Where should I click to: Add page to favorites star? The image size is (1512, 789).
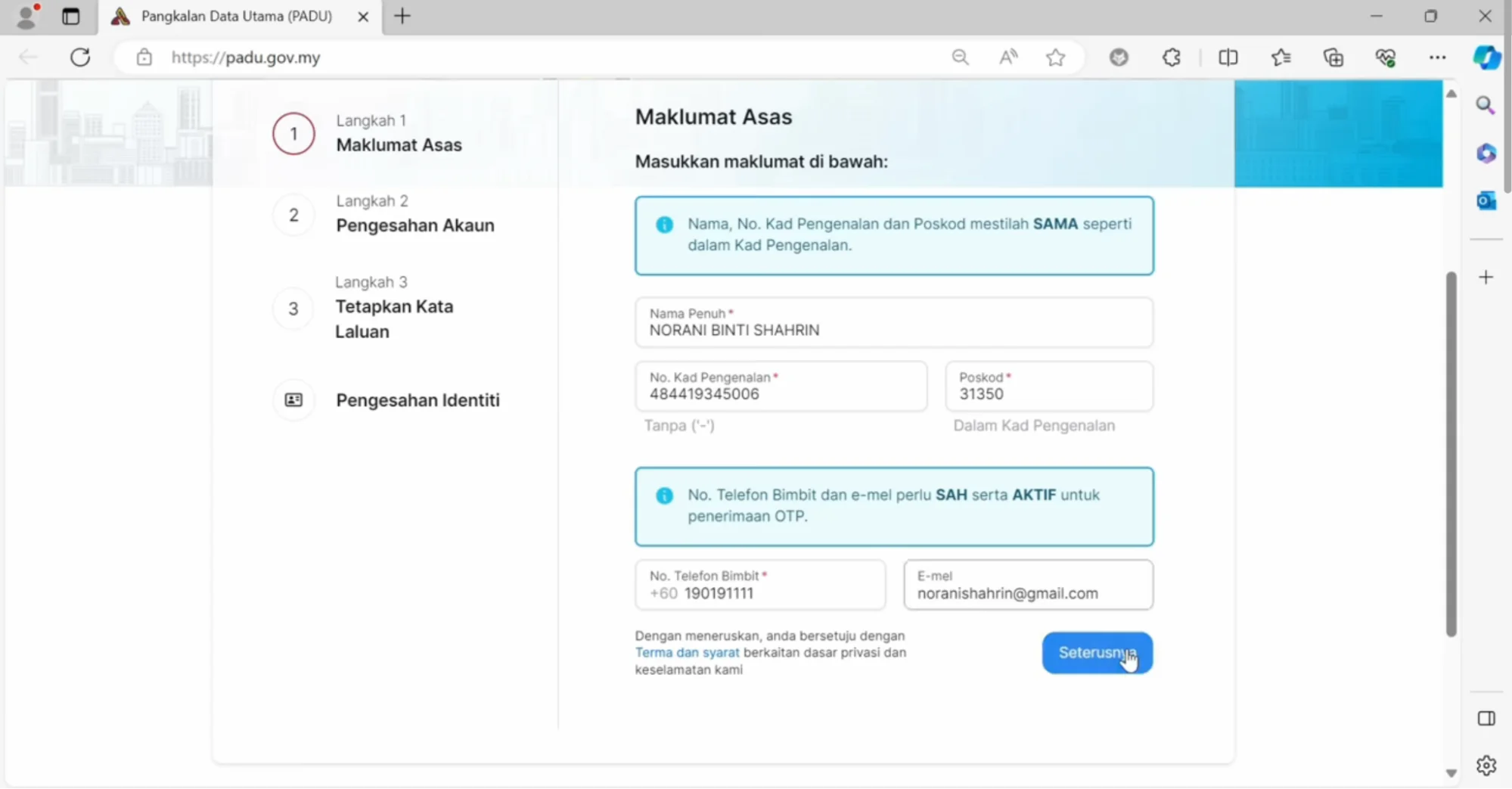pyautogui.click(x=1056, y=57)
